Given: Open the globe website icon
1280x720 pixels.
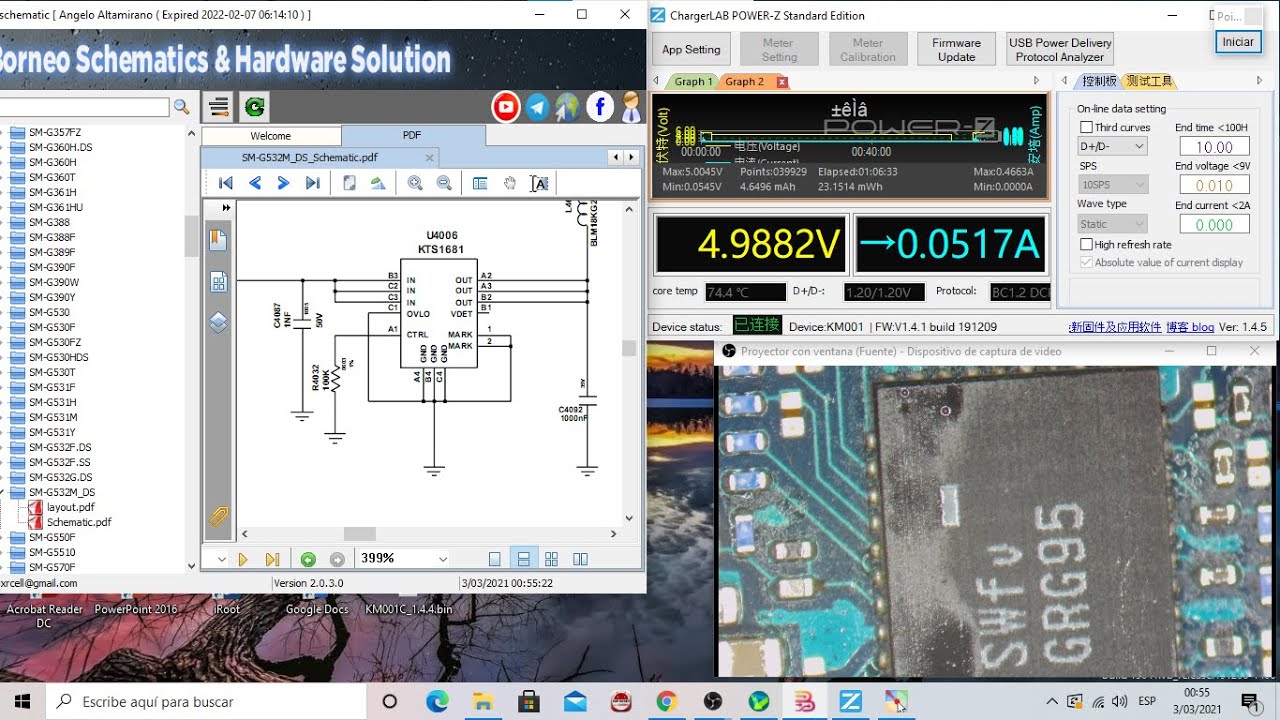Looking at the screenshot, I should tap(567, 107).
